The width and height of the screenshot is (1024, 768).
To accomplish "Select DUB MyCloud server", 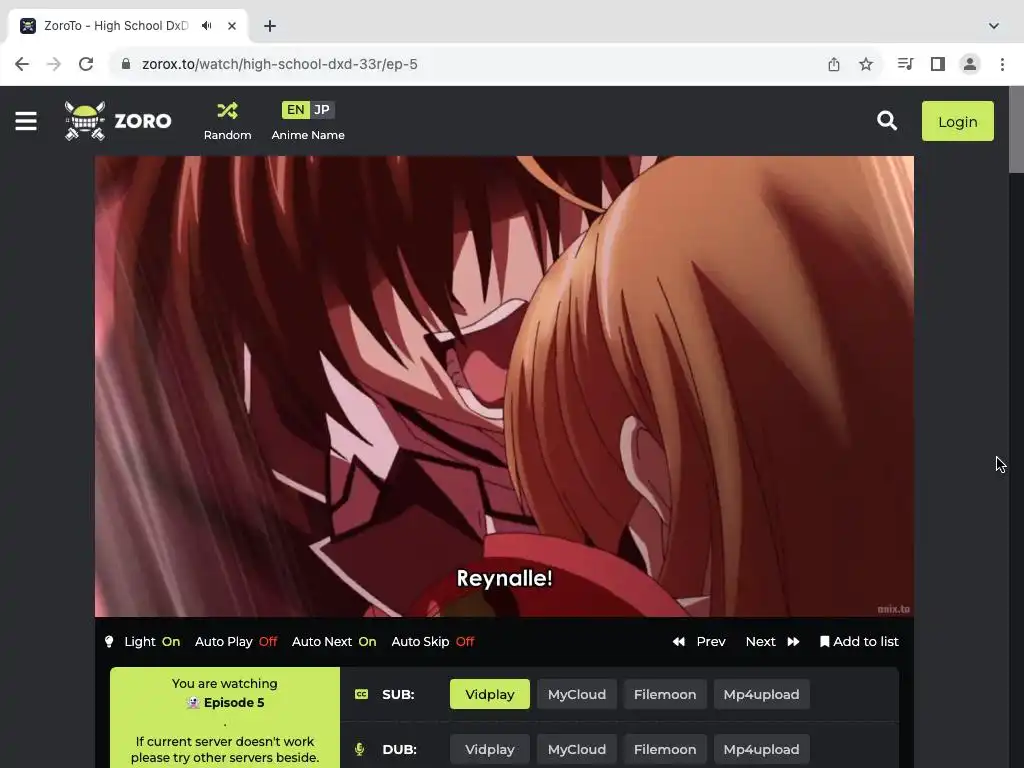I will pos(577,749).
